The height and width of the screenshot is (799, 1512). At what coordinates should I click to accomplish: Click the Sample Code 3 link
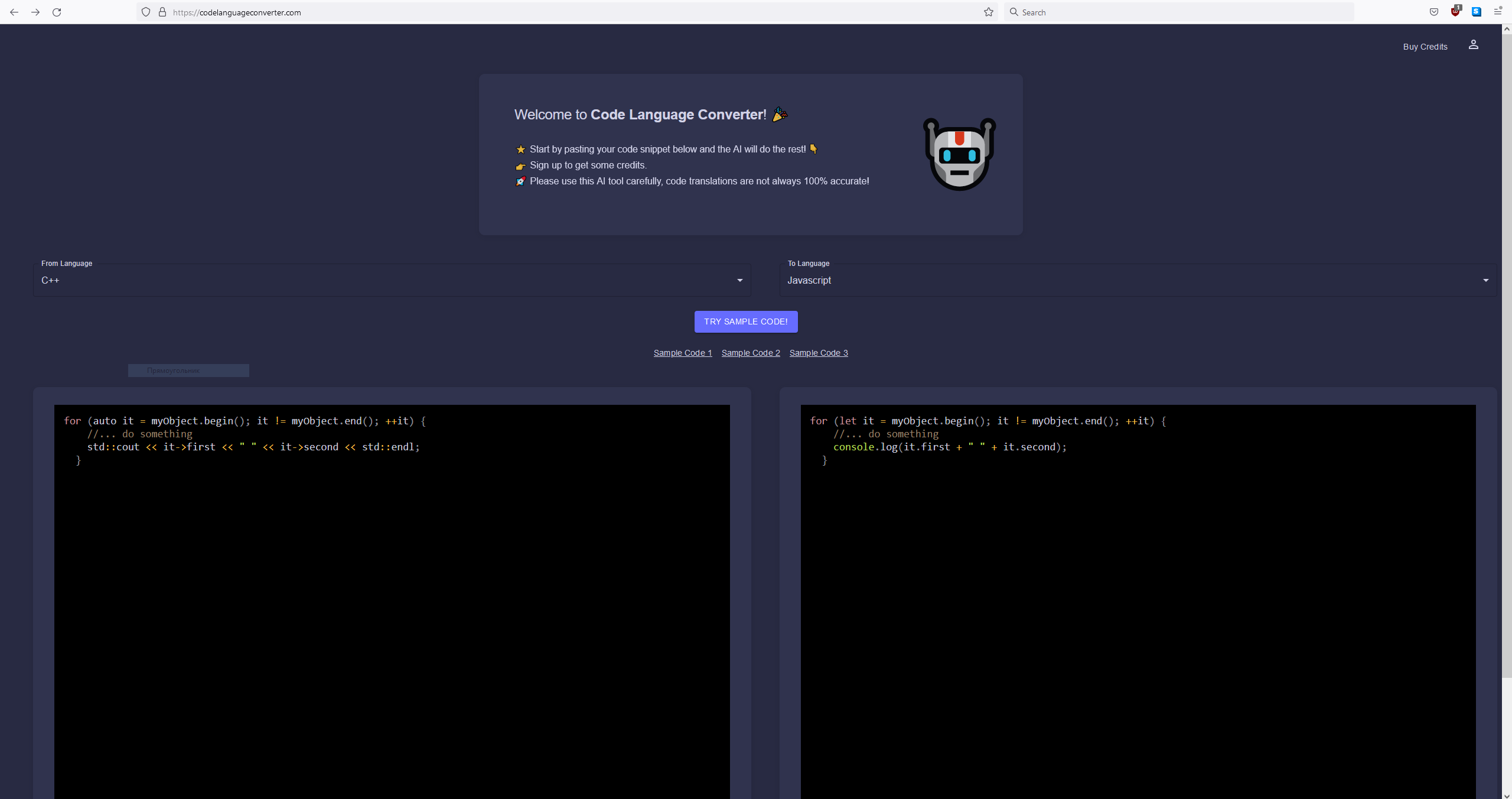click(819, 353)
